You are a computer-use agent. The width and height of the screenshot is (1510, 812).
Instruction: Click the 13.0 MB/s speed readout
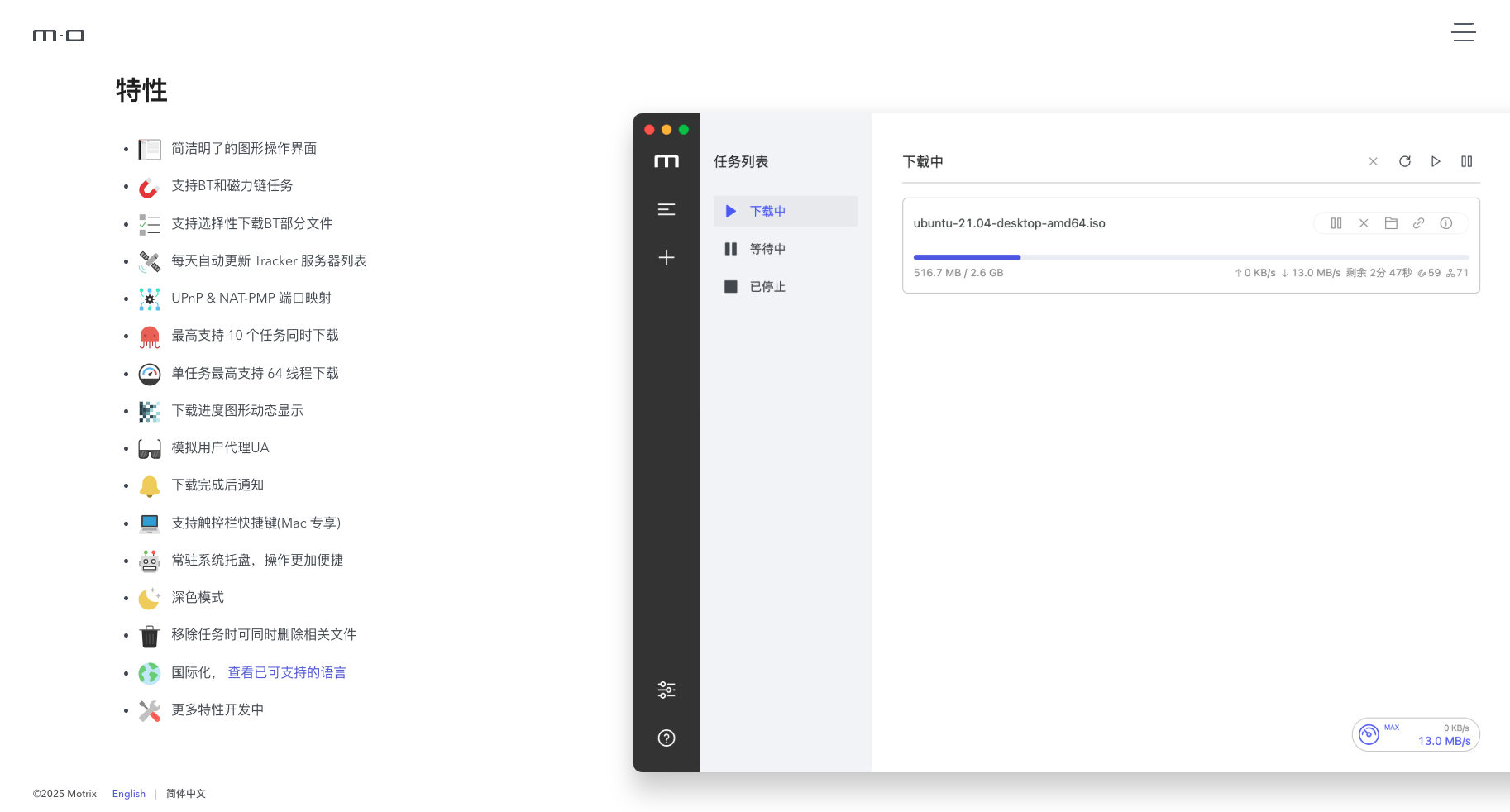click(1444, 741)
